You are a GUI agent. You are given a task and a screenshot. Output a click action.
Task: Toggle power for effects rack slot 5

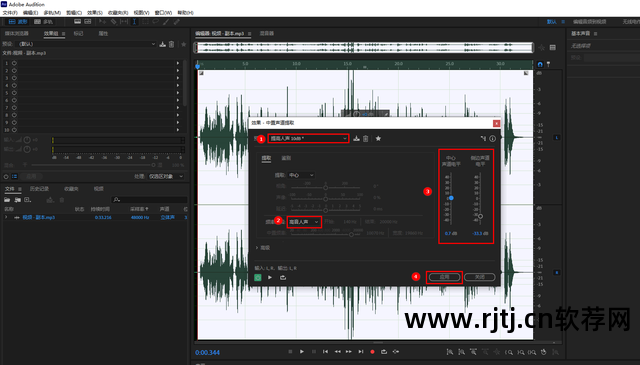coord(14,93)
